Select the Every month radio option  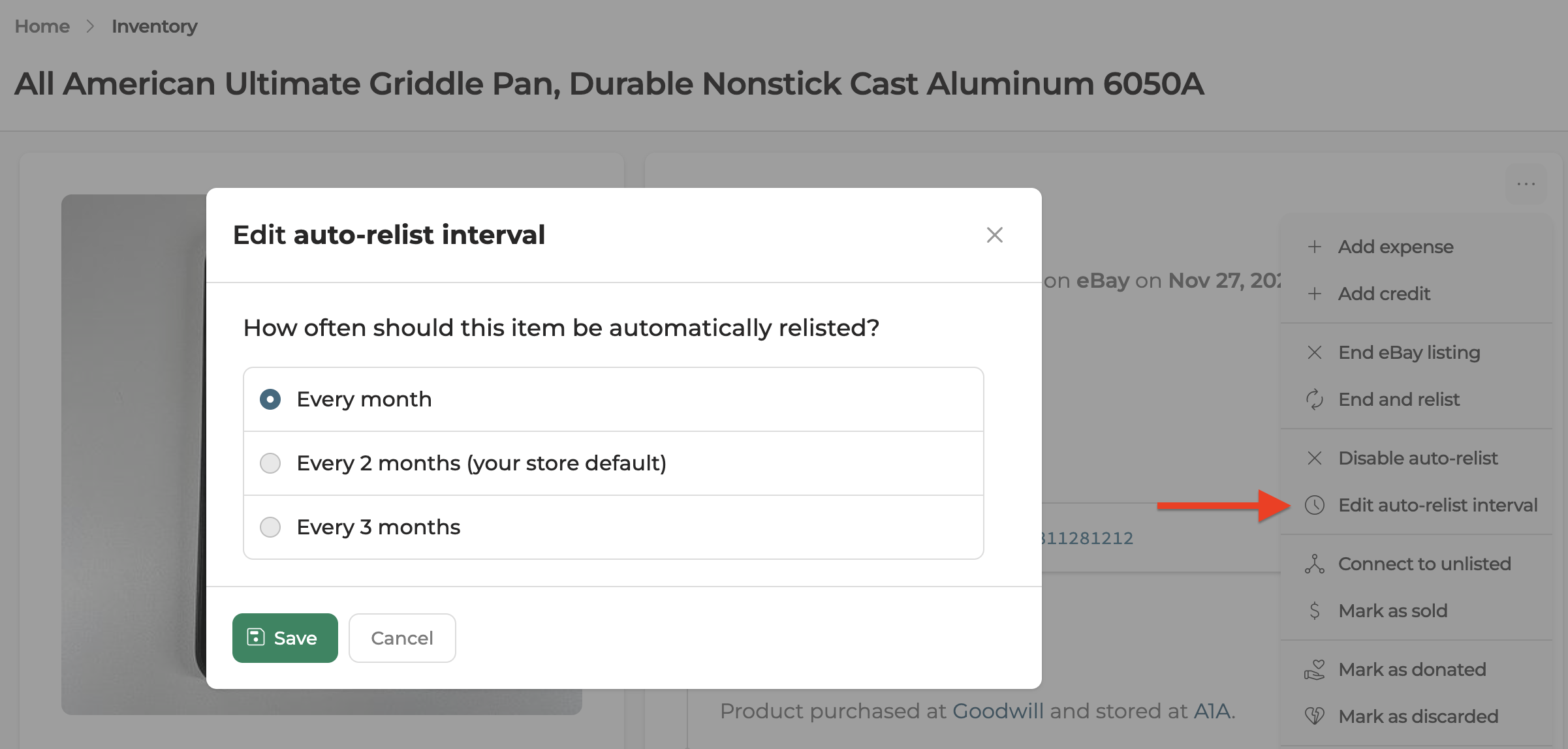(x=270, y=399)
